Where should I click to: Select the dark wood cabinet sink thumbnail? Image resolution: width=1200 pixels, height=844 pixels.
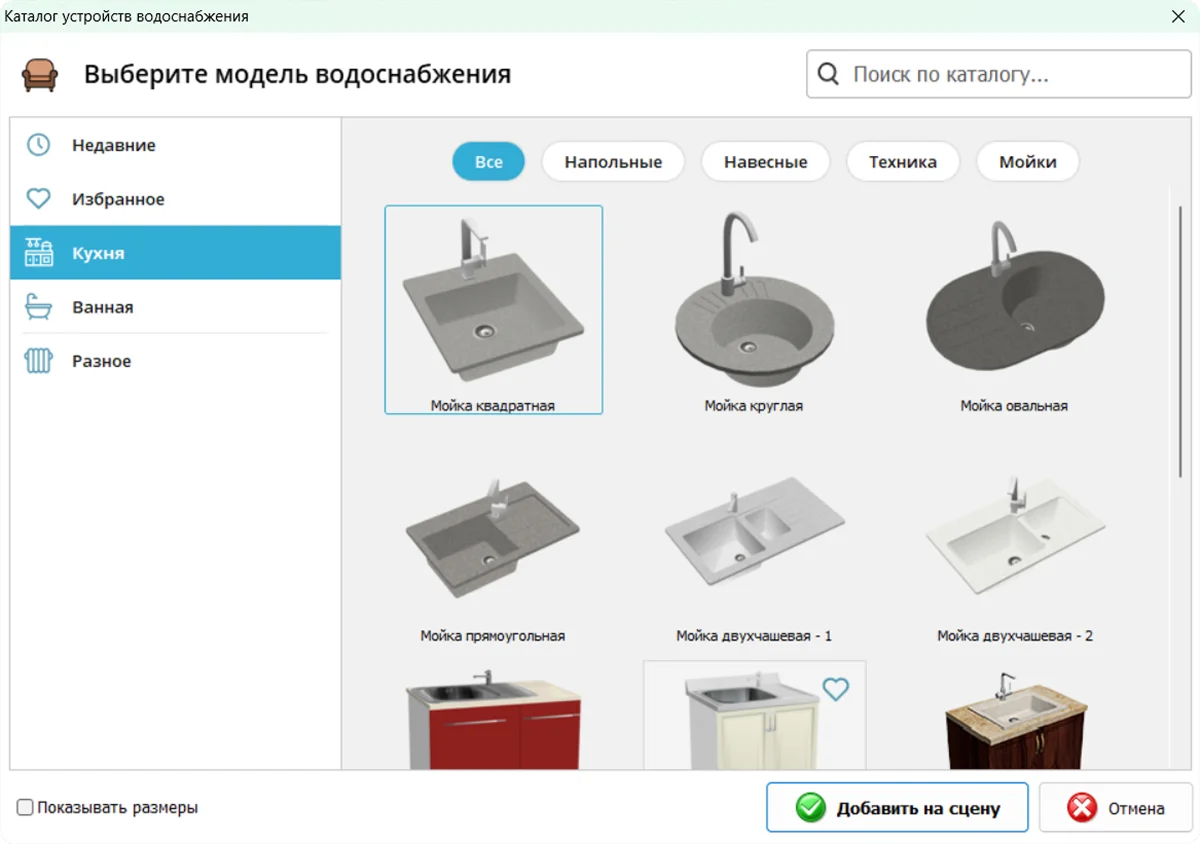tap(1014, 722)
